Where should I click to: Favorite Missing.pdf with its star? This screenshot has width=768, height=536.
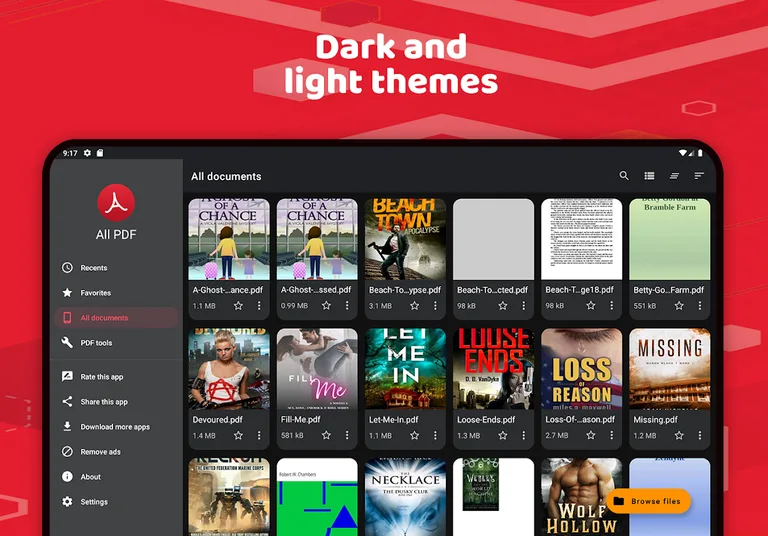point(679,435)
